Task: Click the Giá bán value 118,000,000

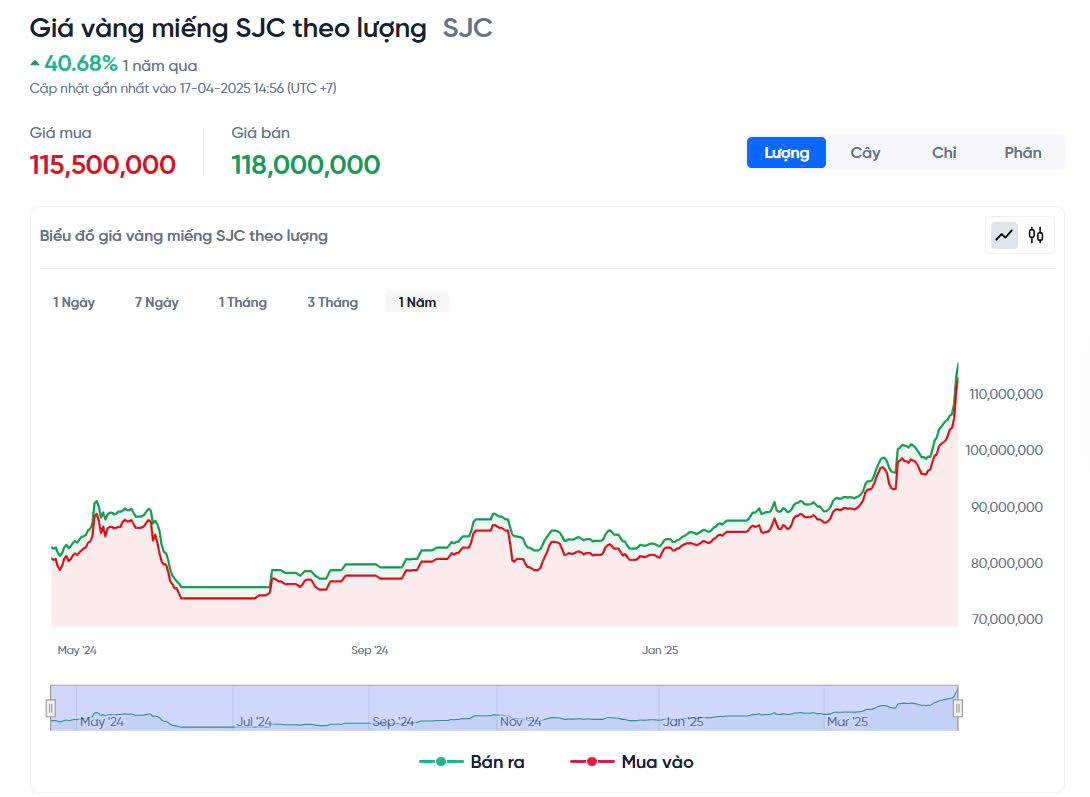Action: click(306, 165)
